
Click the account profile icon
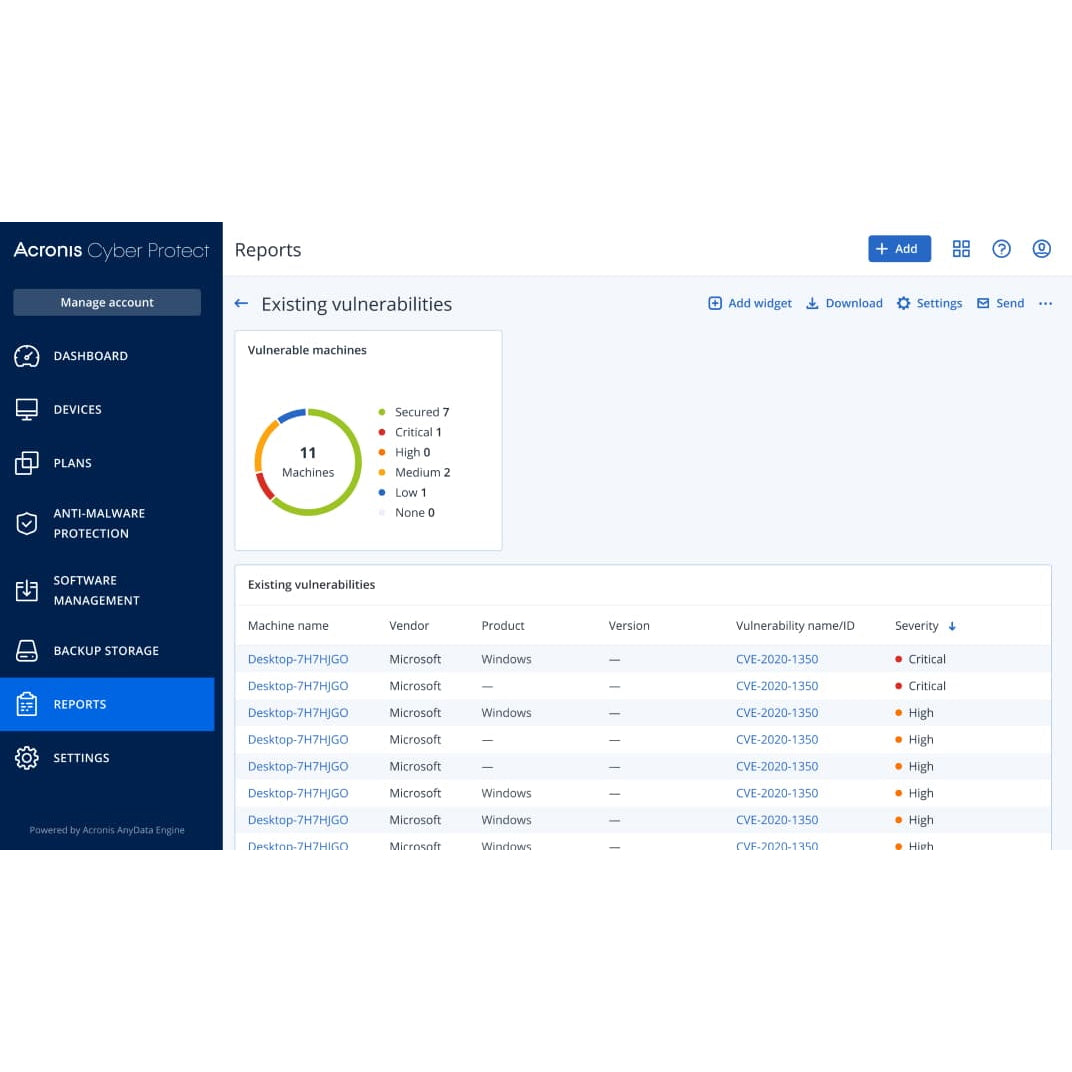click(x=1041, y=248)
